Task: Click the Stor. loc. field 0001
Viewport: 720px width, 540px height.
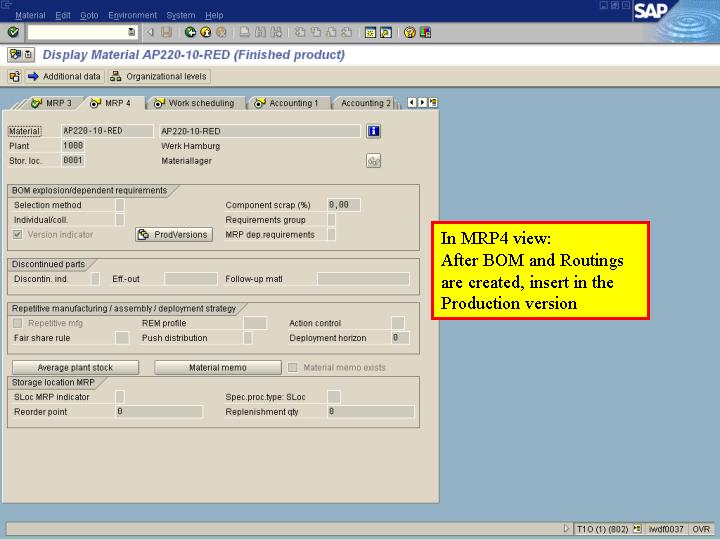Action: (73, 160)
